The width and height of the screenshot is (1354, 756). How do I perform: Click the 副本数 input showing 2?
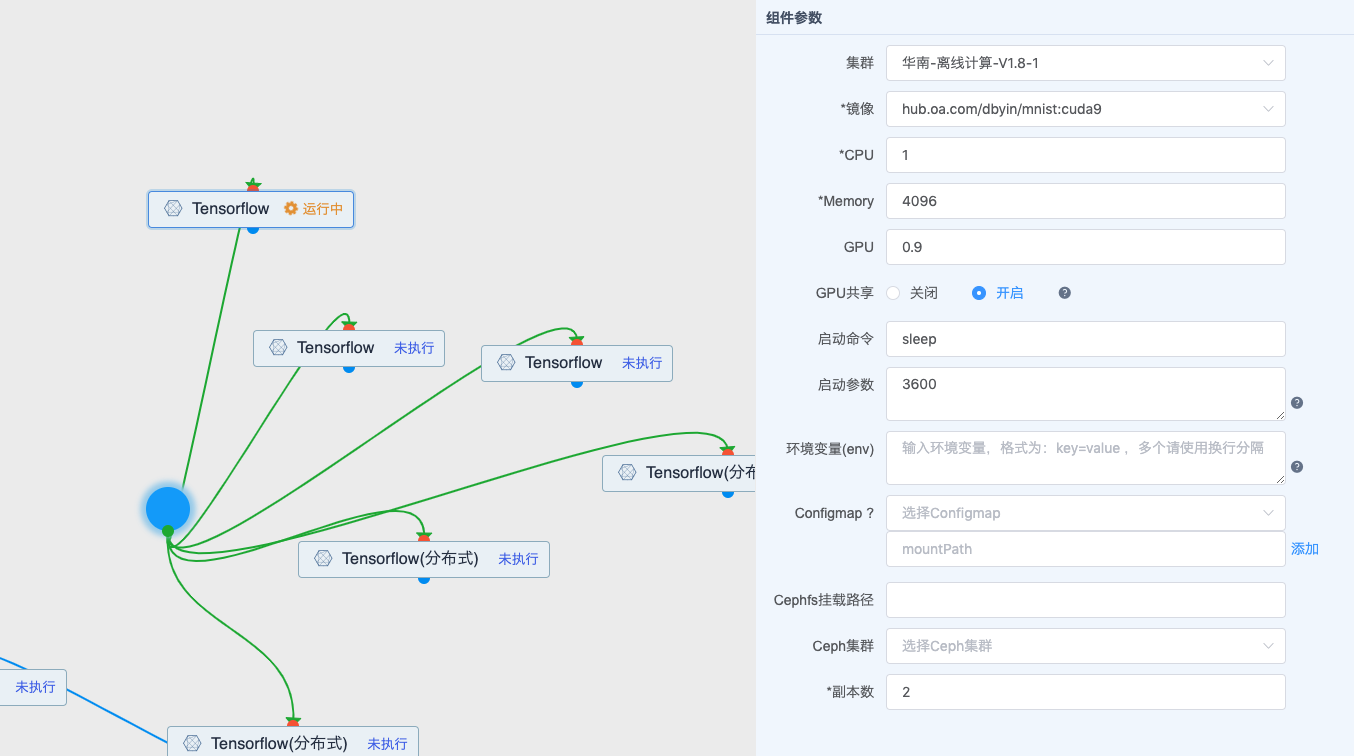tap(1085, 692)
